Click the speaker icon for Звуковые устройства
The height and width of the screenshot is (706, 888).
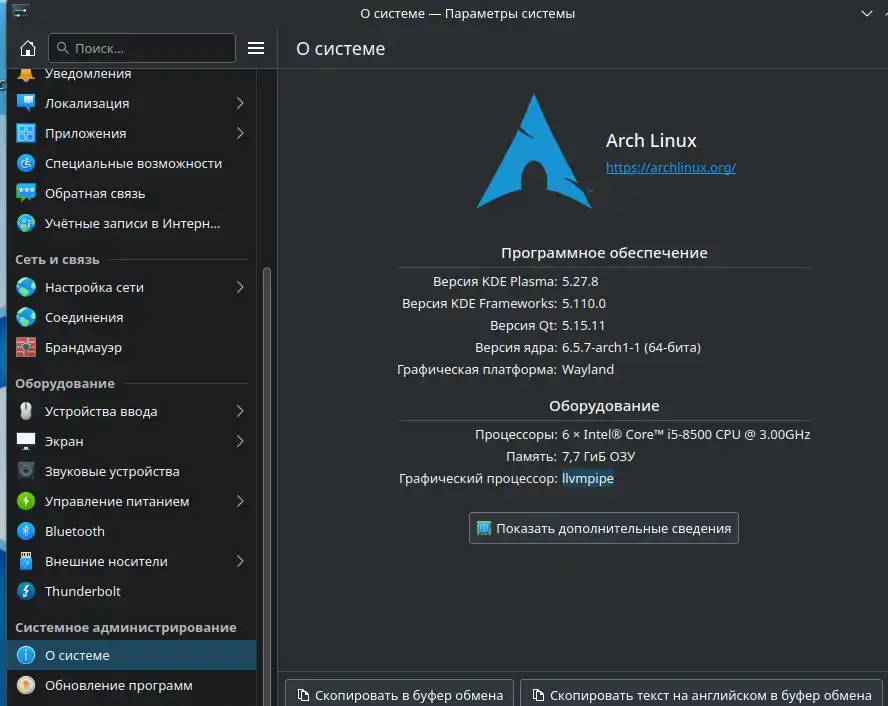pos(26,471)
